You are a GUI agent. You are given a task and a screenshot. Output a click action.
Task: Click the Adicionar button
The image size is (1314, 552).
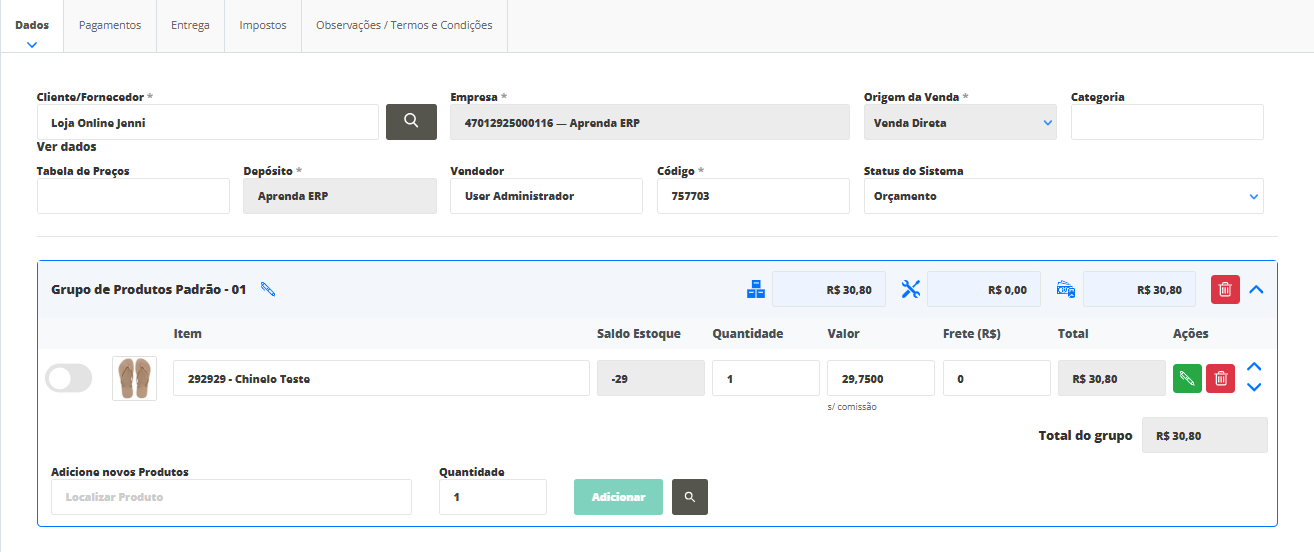point(618,497)
